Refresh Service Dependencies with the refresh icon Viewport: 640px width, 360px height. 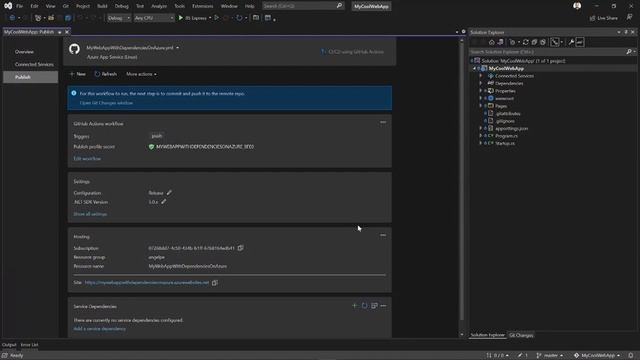[x=364, y=306]
